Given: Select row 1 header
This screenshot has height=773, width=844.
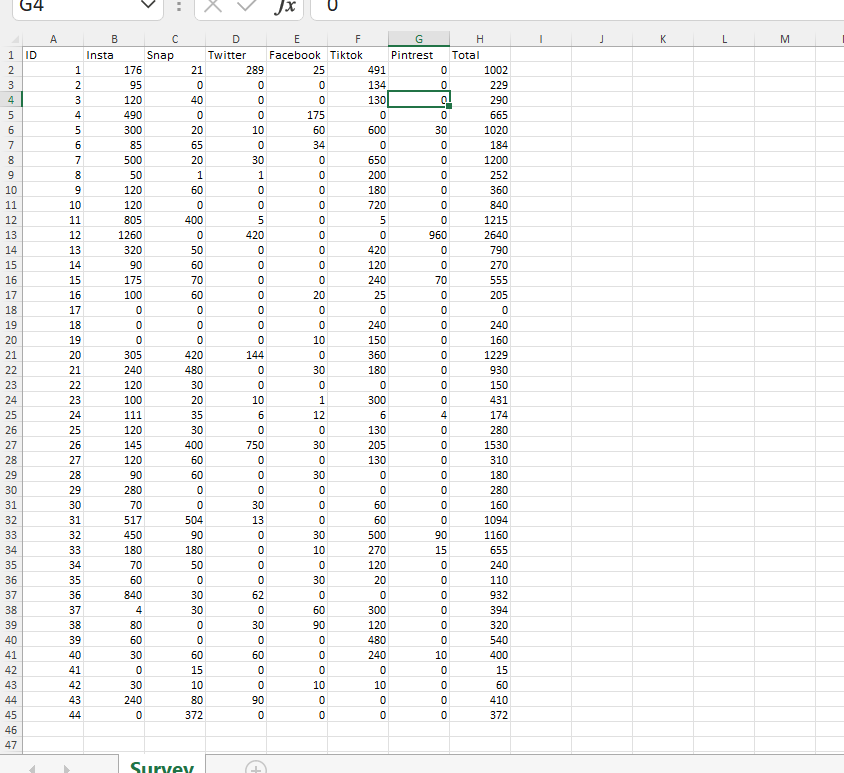Looking at the screenshot, I should click(11, 55).
